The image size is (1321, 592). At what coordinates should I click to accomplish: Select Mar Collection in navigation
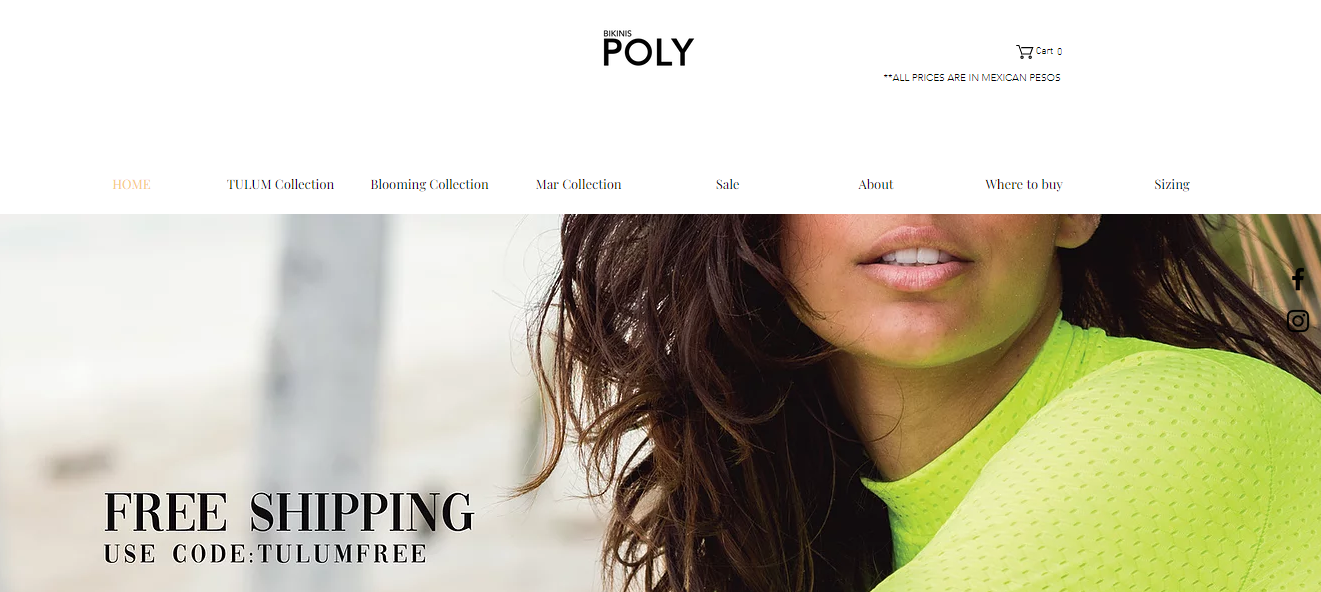[578, 184]
